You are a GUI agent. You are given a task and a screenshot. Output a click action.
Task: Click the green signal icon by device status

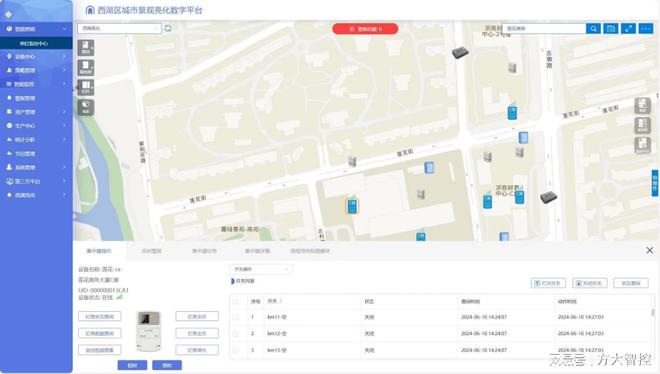pos(119,297)
